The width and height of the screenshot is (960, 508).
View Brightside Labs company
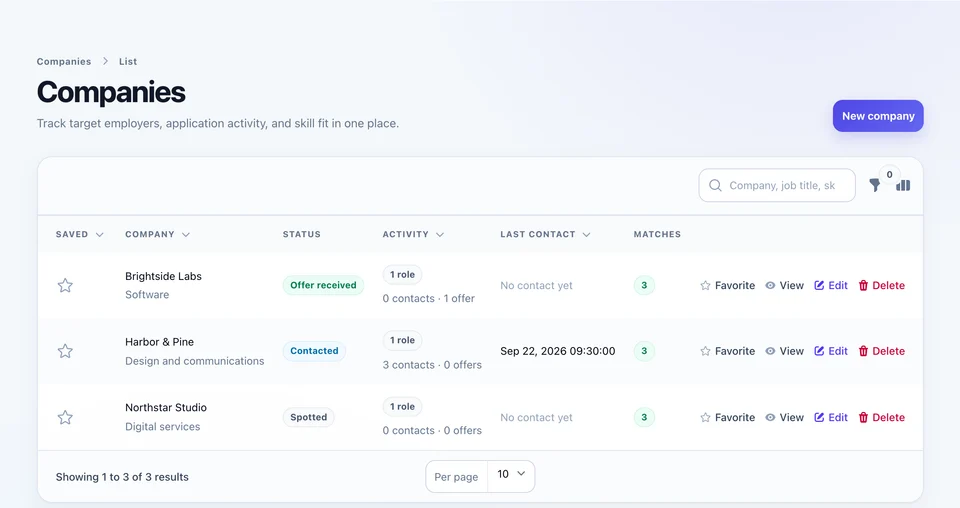784,285
